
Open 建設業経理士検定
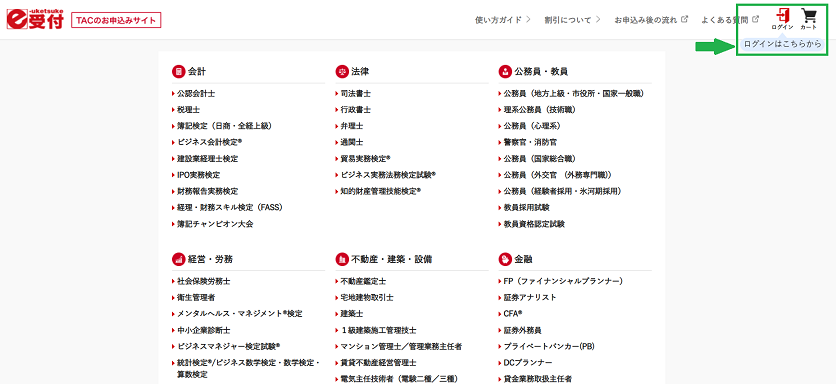(208, 158)
